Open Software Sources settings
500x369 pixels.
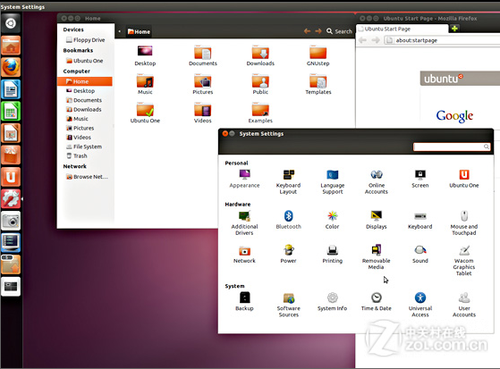(288, 305)
